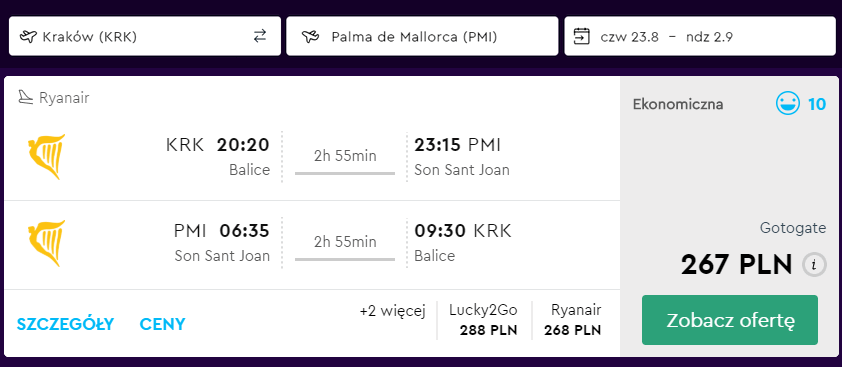This screenshot has width=842, height=367.
Task: Click the price info icon next to 267 PLN
Action: (x=815, y=264)
